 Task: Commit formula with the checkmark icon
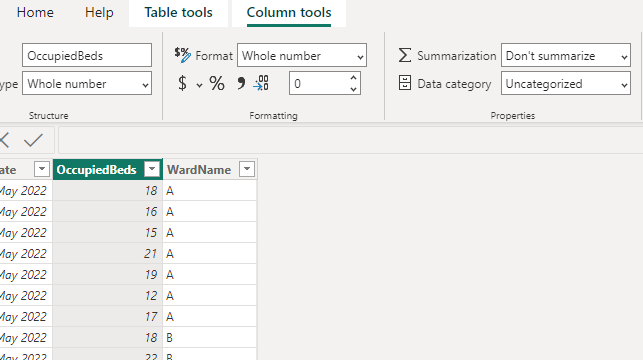coord(33,140)
